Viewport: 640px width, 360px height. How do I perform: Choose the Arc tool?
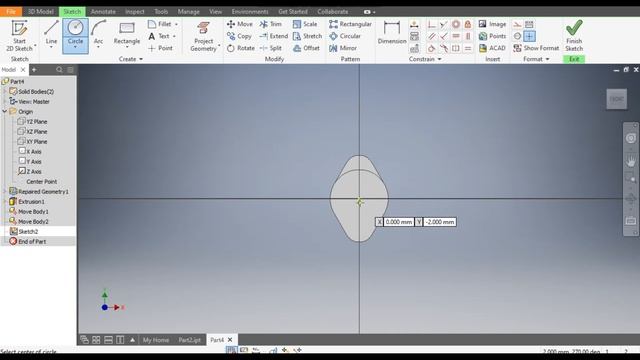pos(98,32)
